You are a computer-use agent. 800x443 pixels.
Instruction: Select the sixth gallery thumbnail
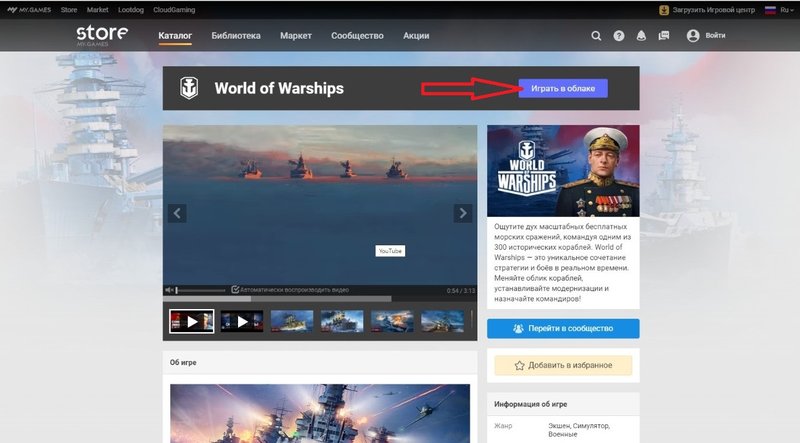[442, 322]
